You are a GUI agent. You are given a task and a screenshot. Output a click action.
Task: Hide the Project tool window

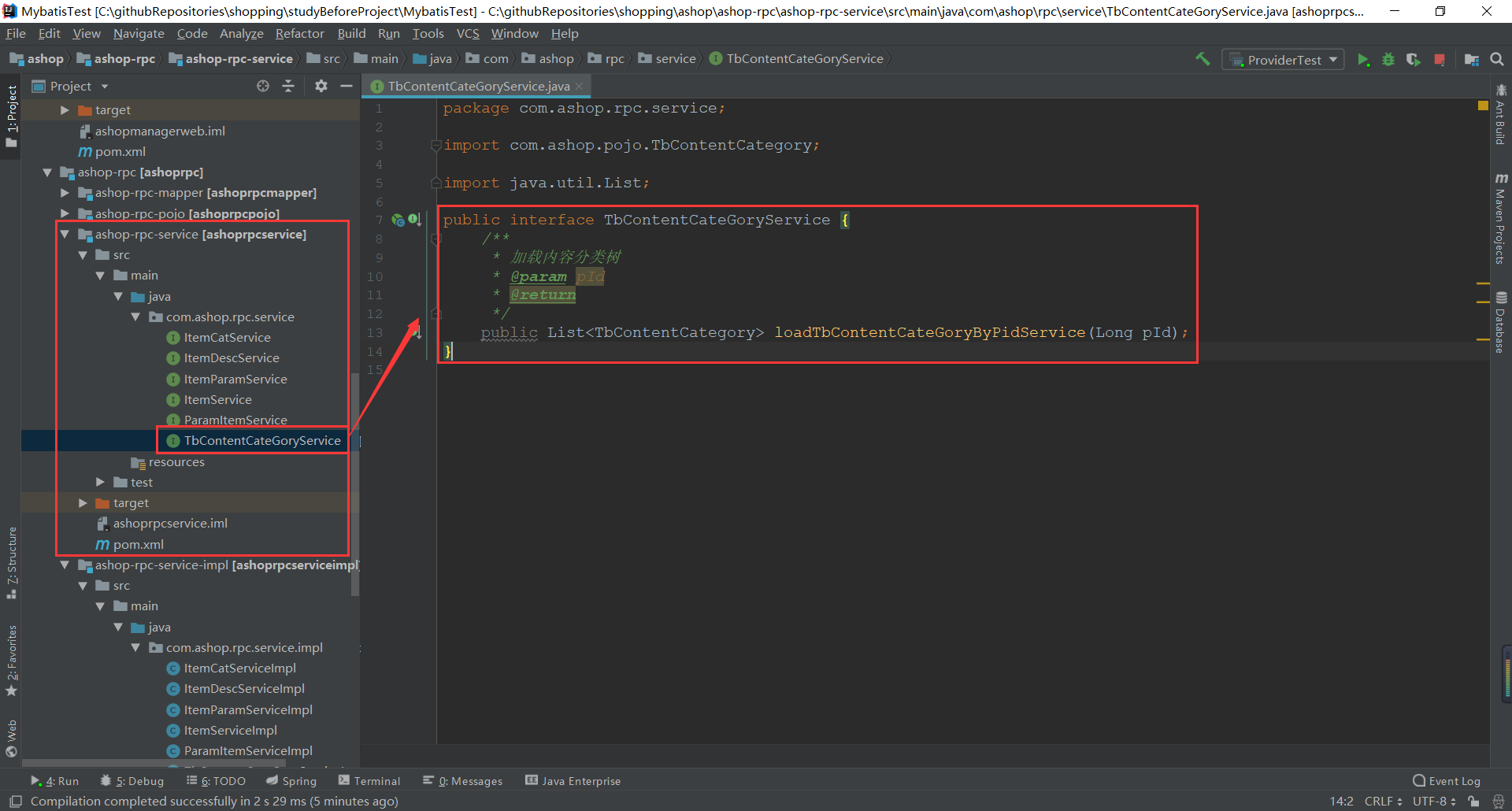tap(346, 86)
